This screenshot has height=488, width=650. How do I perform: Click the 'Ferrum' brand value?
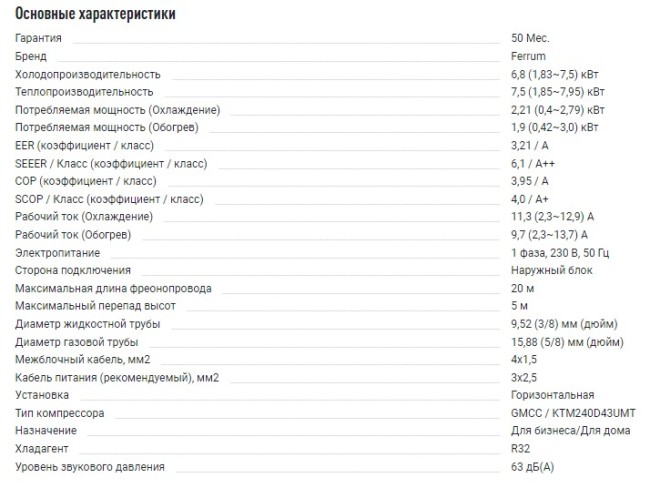pos(528,56)
